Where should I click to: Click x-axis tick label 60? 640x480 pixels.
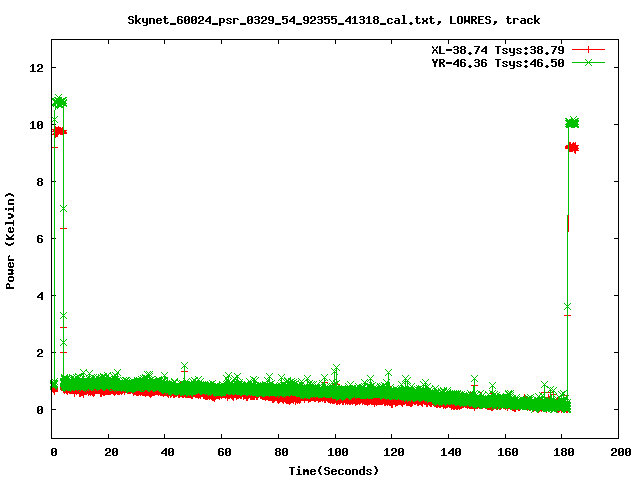(x=224, y=452)
